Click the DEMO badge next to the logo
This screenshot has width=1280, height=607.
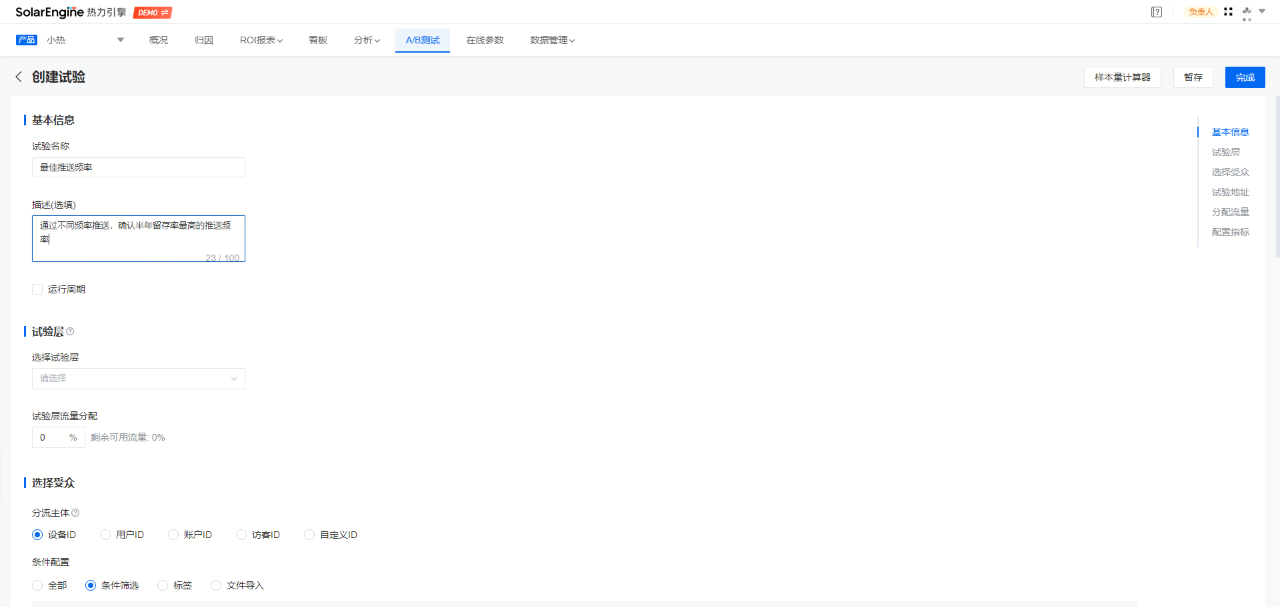[x=153, y=12]
